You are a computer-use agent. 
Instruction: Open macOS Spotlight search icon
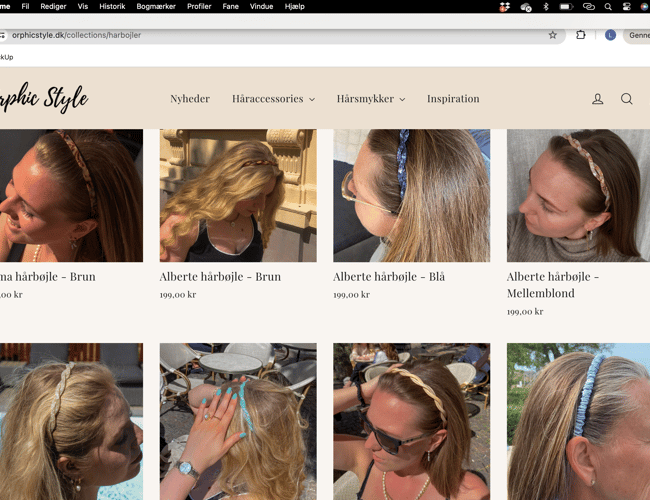click(607, 6)
